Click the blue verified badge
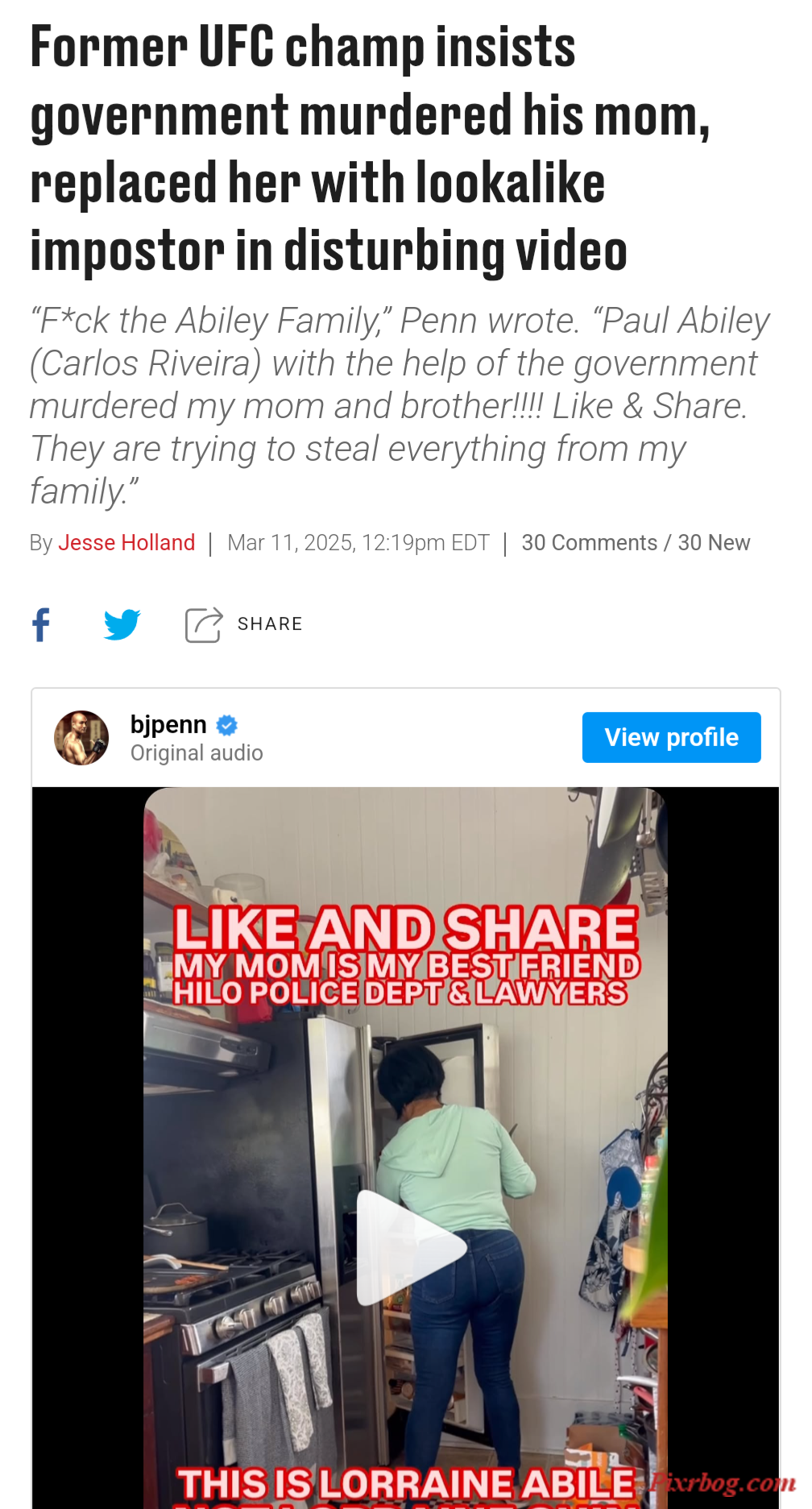812x1509 pixels. tap(227, 725)
